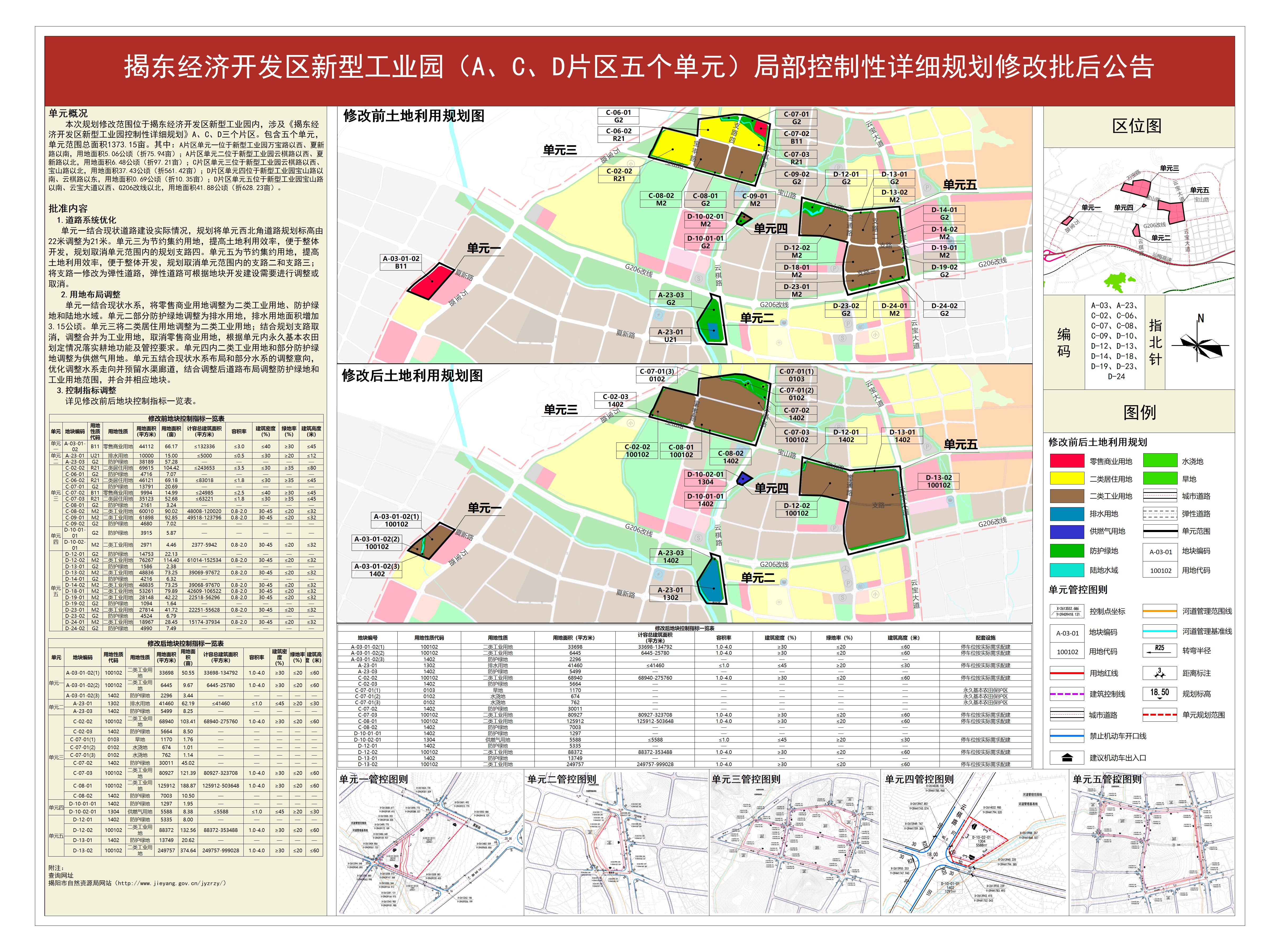Image resolution: width=1270 pixels, height=952 pixels.
Task: Click the 河道管理范围线 orange line symbol
Action: 1160,611
